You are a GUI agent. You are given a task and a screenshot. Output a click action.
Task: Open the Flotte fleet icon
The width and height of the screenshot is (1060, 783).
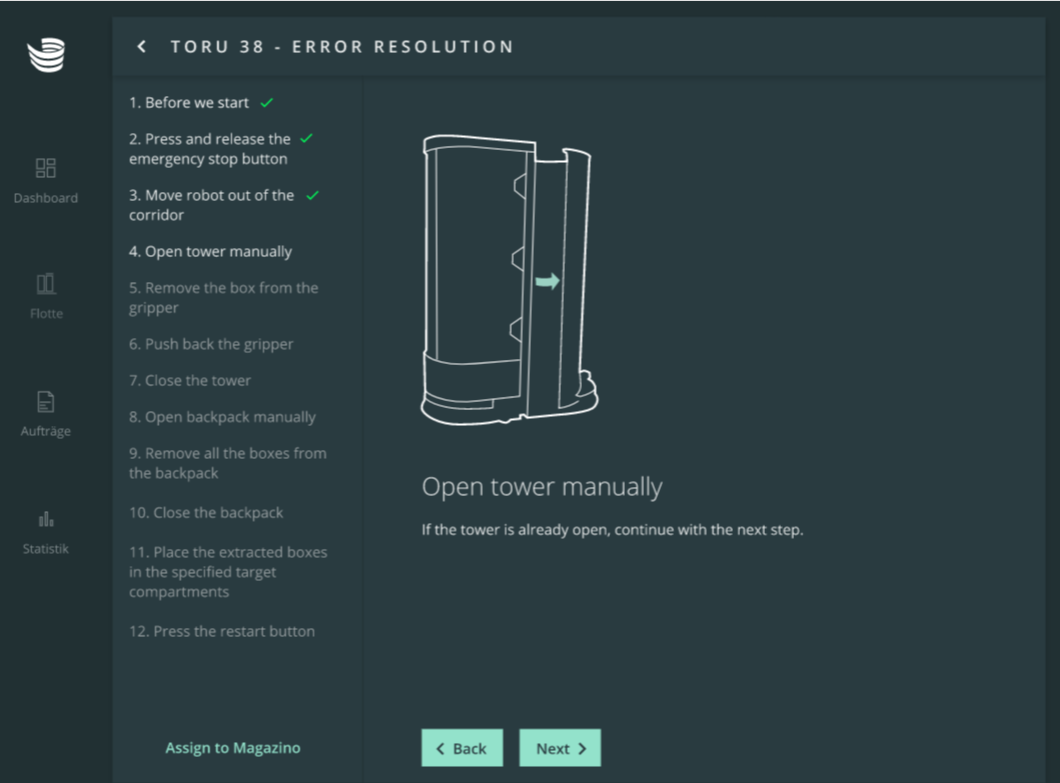coord(46,284)
